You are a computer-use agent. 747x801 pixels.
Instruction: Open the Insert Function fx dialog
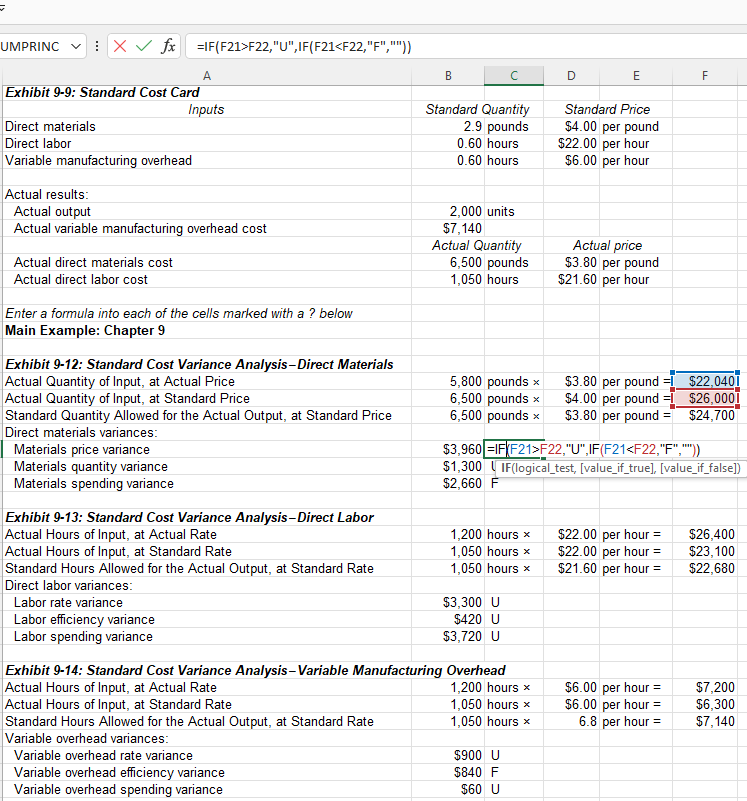(x=168, y=46)
